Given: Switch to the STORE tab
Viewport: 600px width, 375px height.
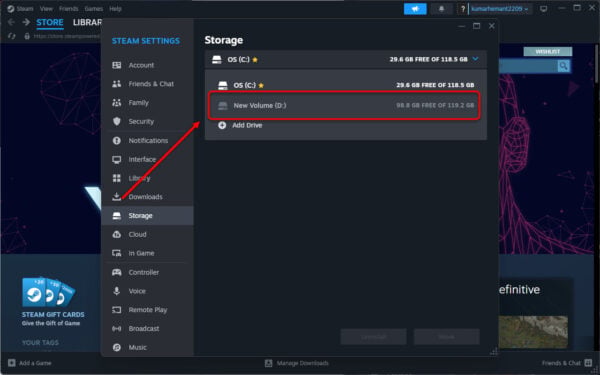Looking at the screenshot, I should coord(50,22).
